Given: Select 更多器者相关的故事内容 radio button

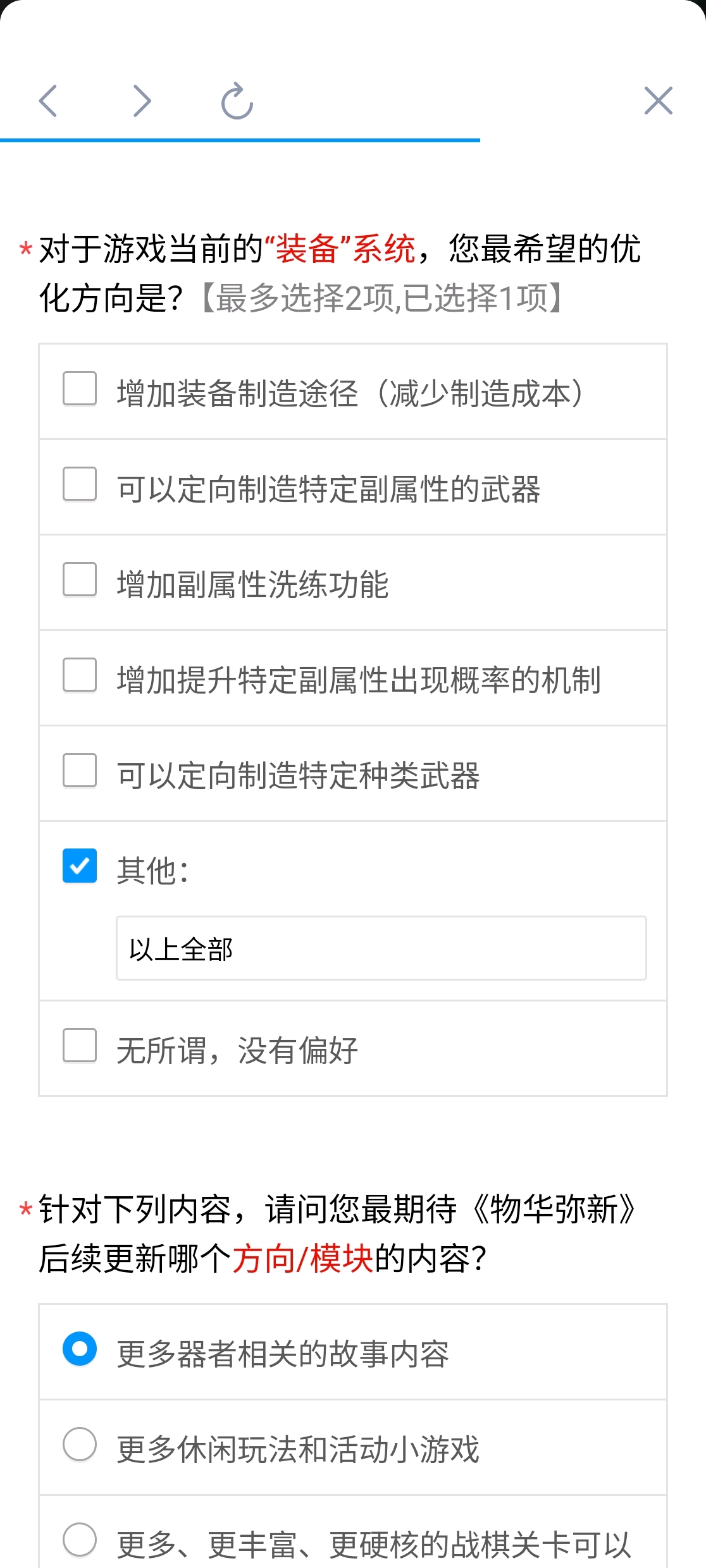Looking at the screenshot, I should tap(80, 1349).
